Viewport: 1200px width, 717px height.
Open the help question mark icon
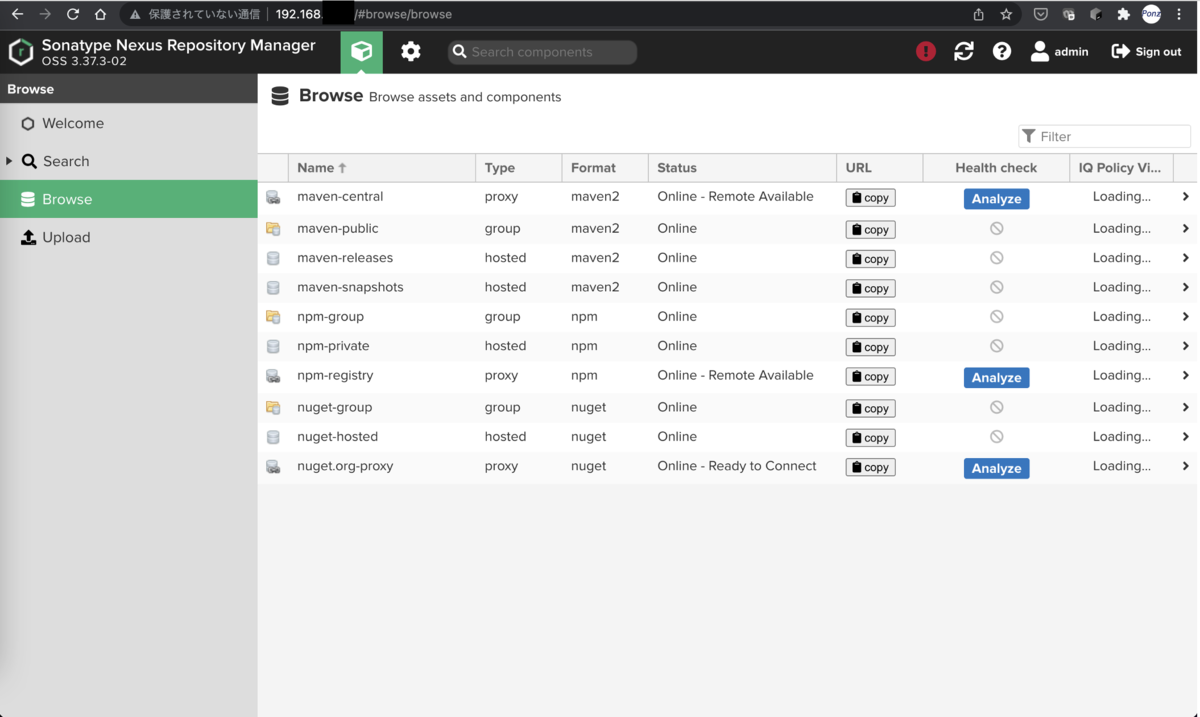[1002, 51]
